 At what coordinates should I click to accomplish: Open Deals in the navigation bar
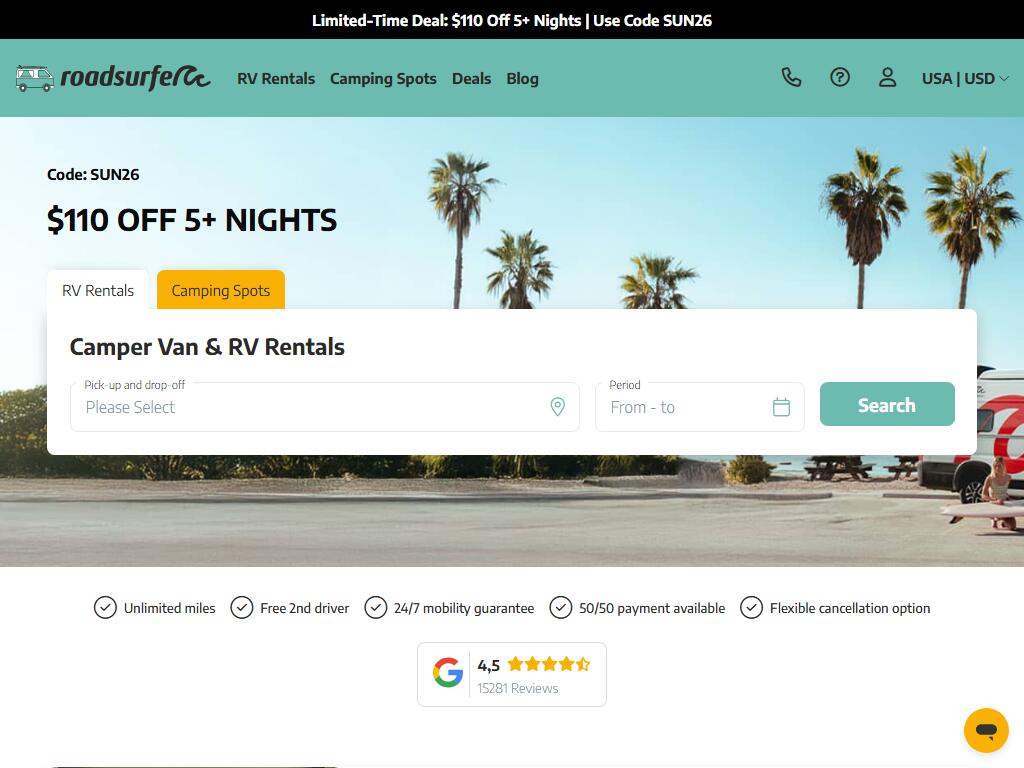(471, 78)
